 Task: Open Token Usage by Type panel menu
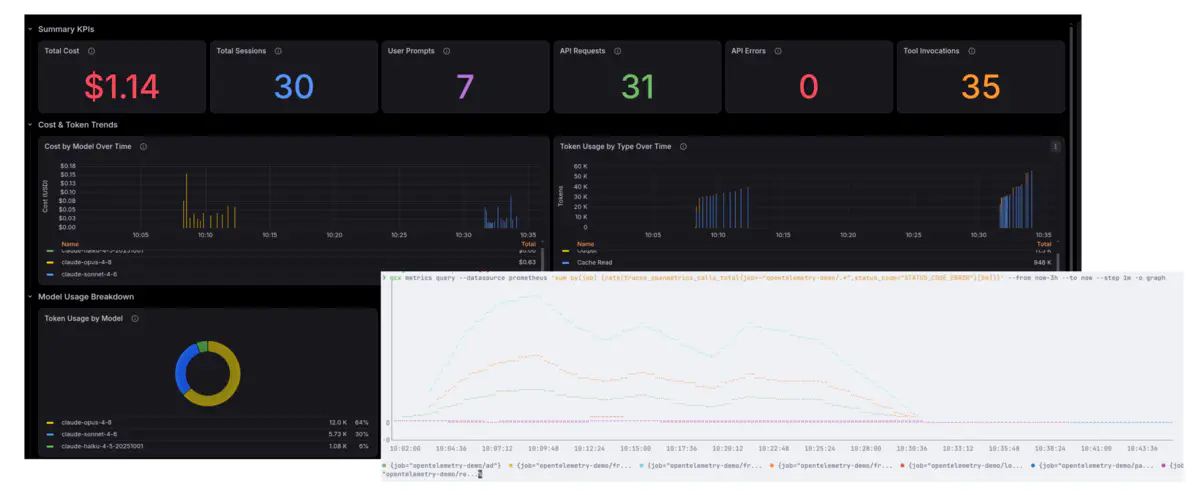[1055, 147]
